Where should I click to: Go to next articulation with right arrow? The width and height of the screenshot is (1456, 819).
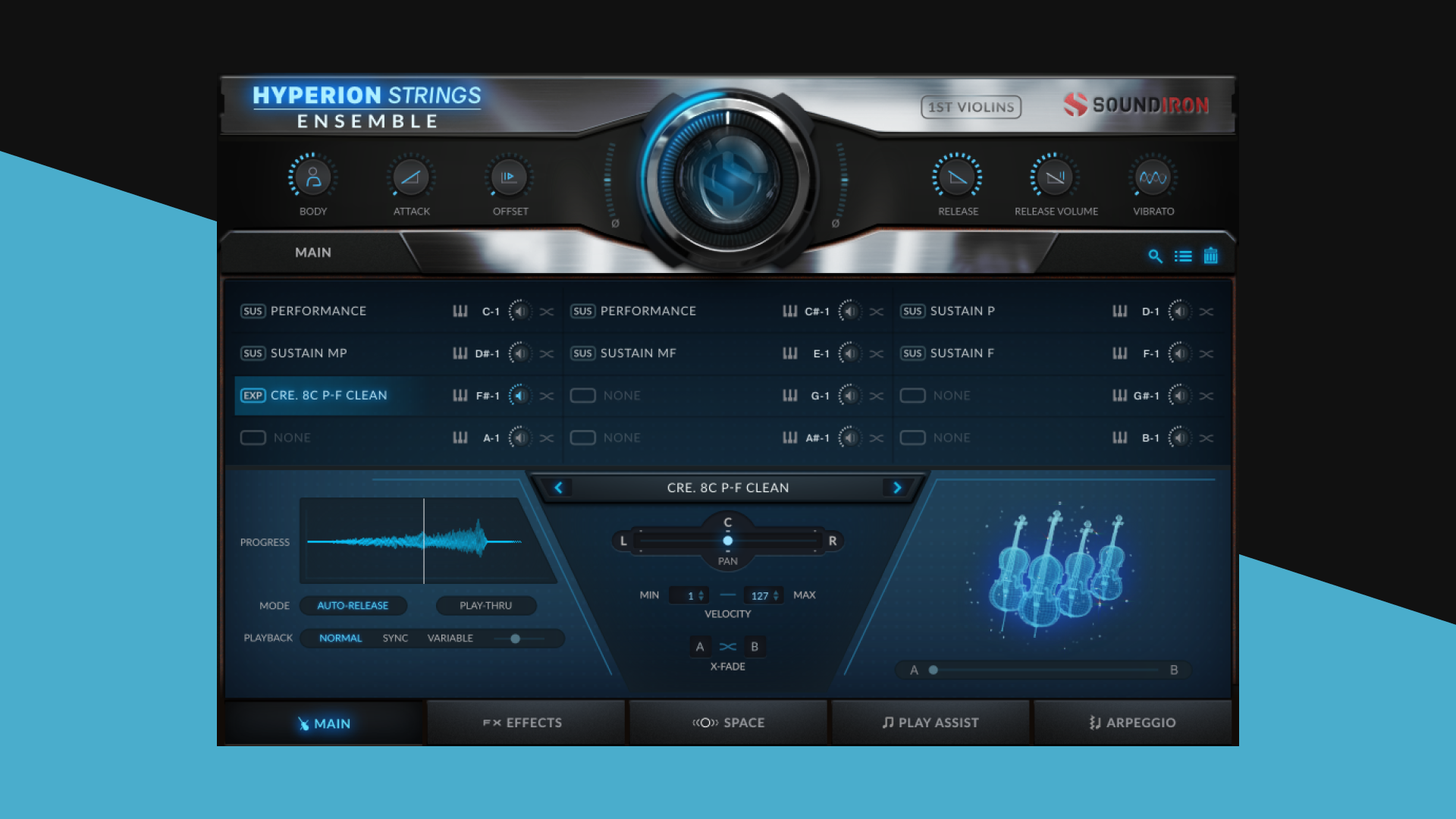pos(897,488)
